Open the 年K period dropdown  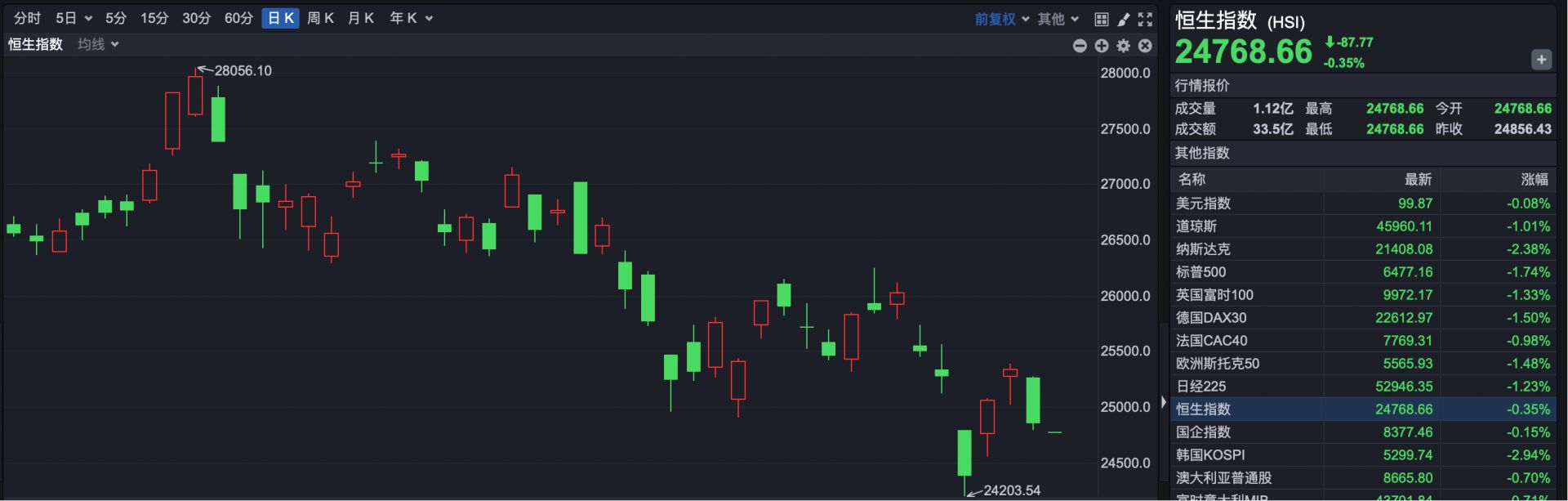tap(411, 18)
